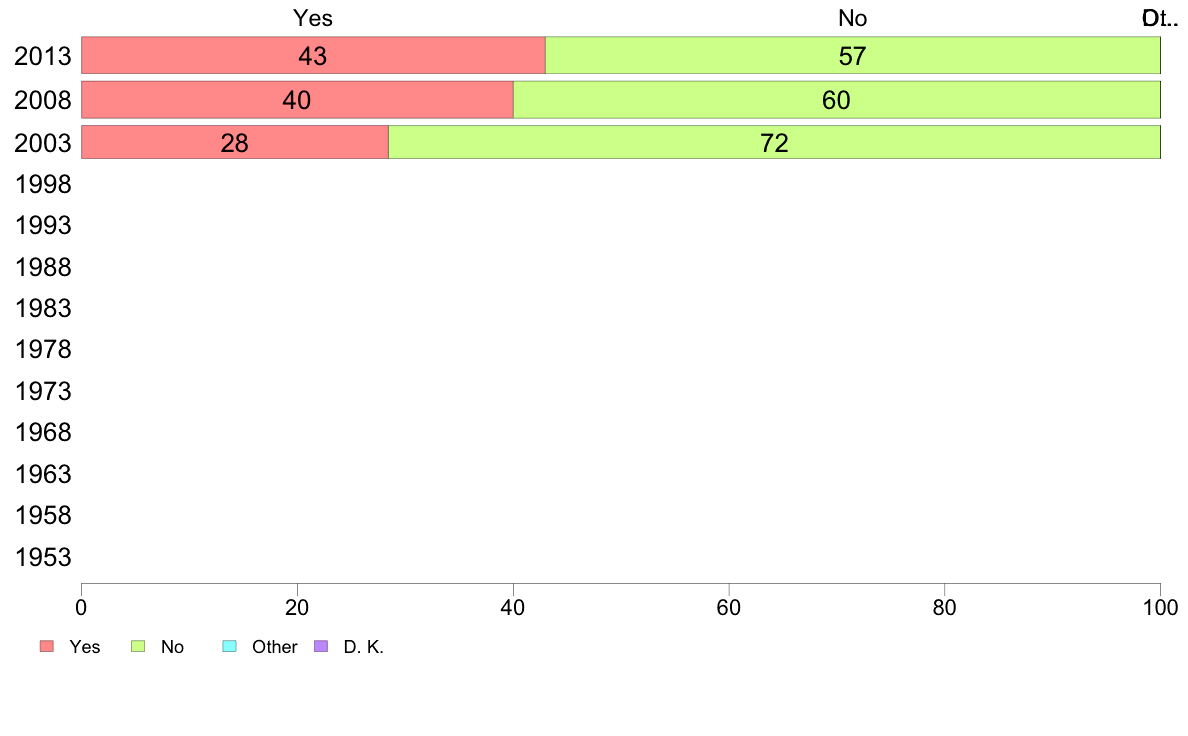Click the purple D. K. legend swatch

(320, 646)
